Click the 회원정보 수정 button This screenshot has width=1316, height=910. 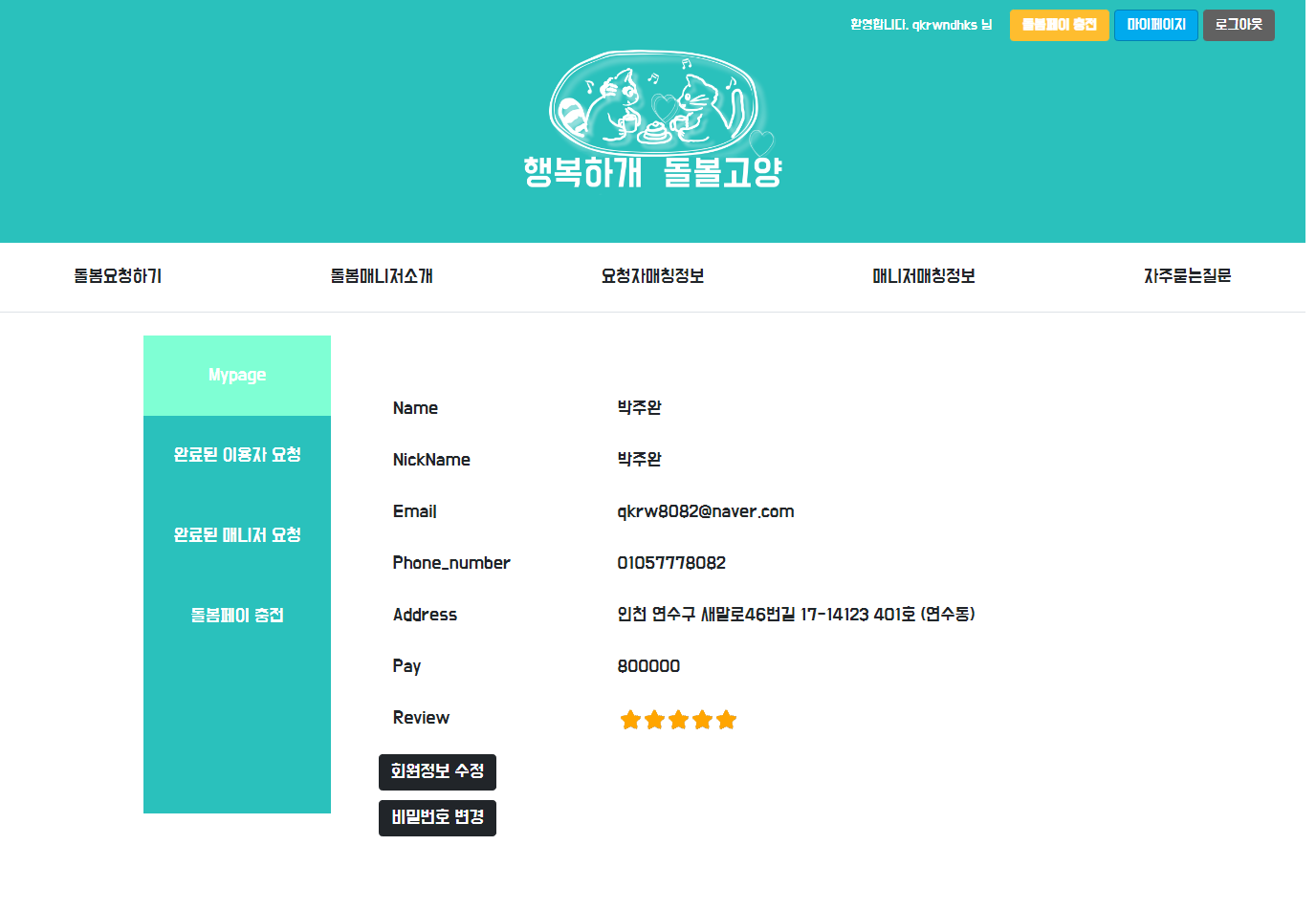click(x=437, y=771)
